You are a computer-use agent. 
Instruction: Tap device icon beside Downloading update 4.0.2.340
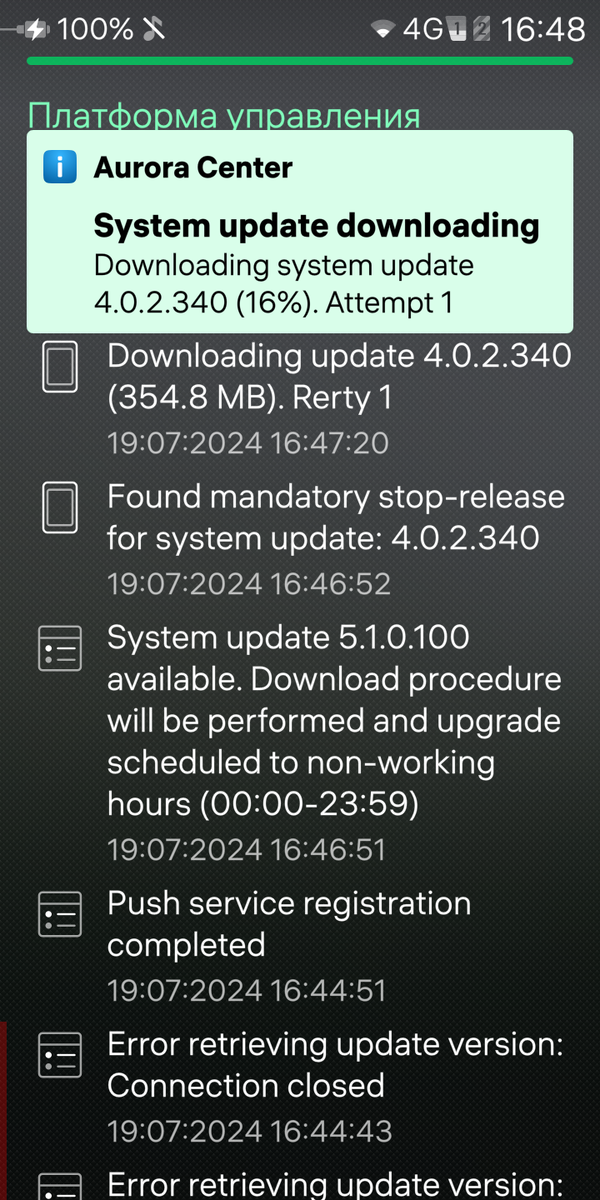click(x=59, y=366)
